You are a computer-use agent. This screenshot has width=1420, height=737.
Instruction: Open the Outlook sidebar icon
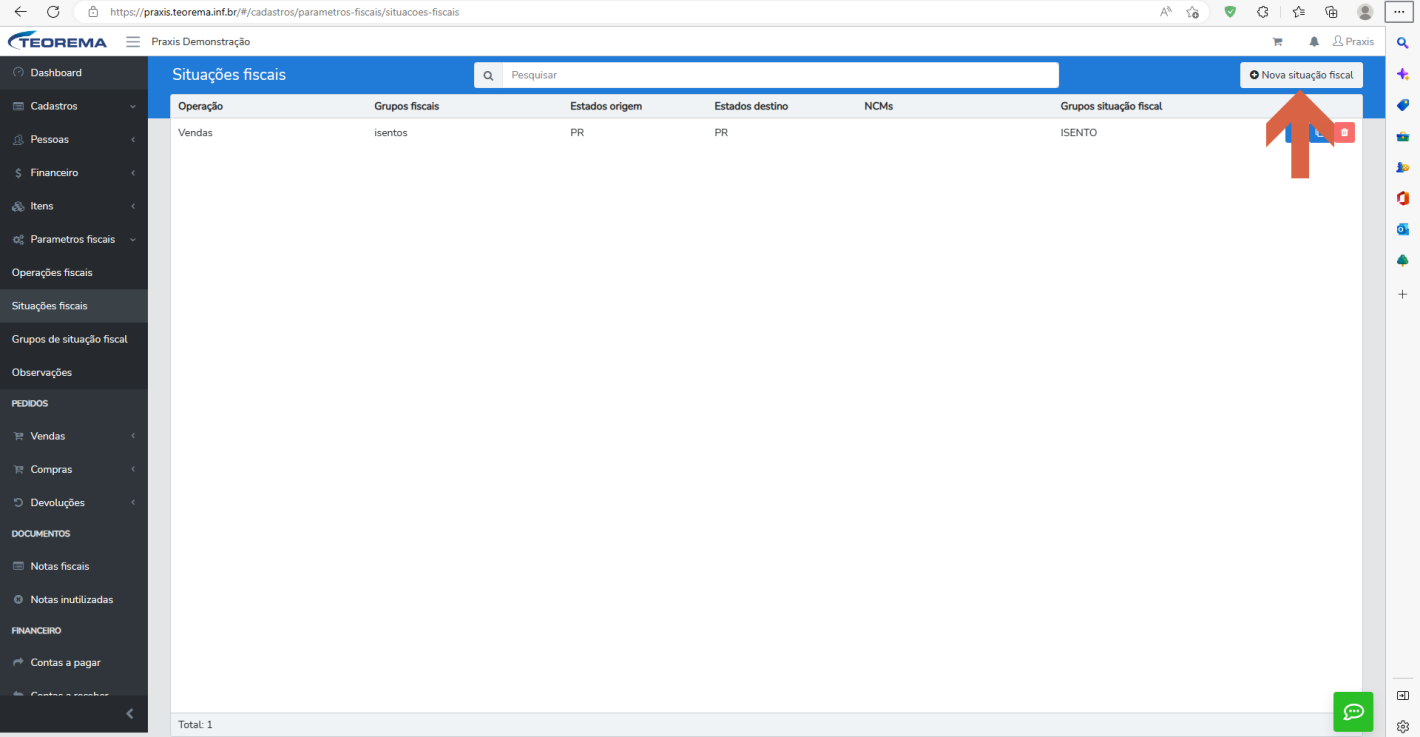point(1403,229)
